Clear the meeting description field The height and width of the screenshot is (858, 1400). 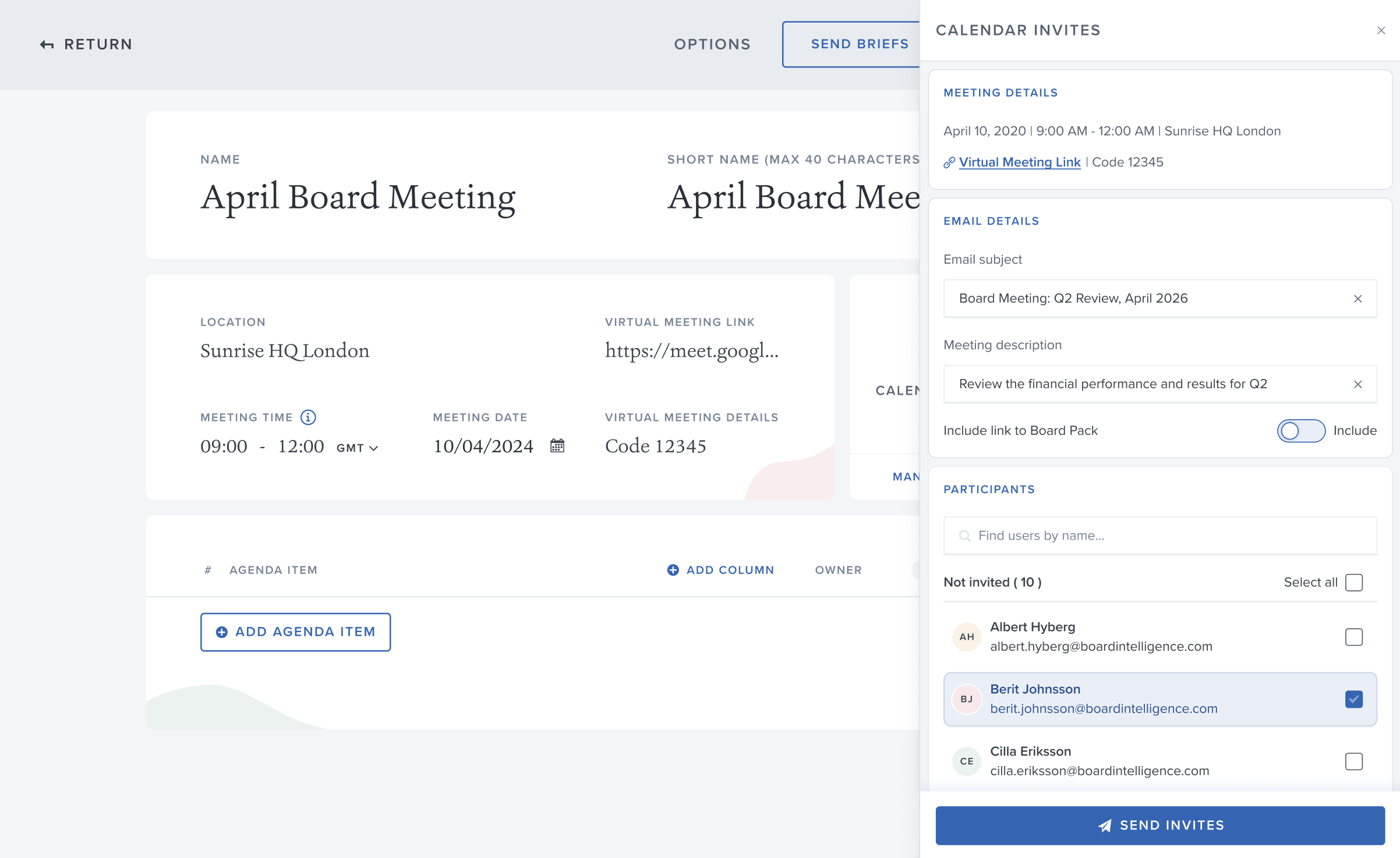(1357, 384)
